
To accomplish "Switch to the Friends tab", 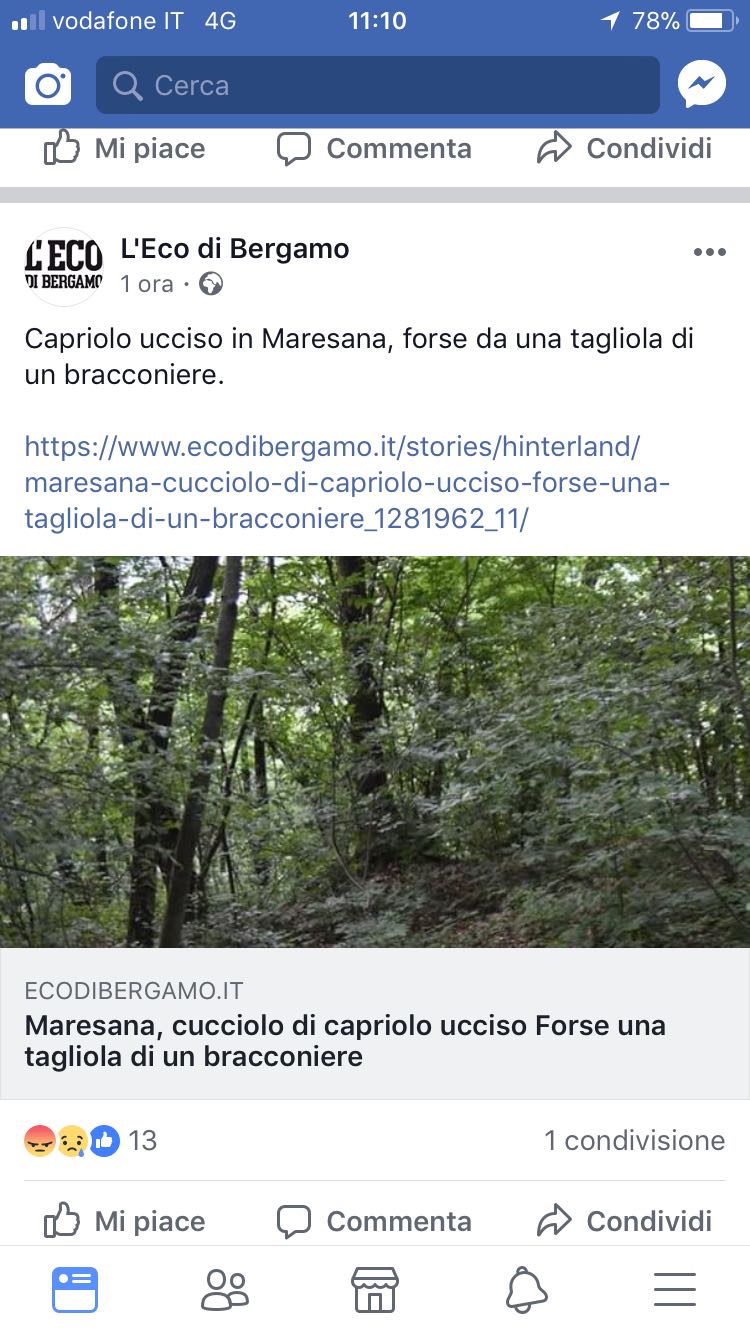I will click(225, 1290).
